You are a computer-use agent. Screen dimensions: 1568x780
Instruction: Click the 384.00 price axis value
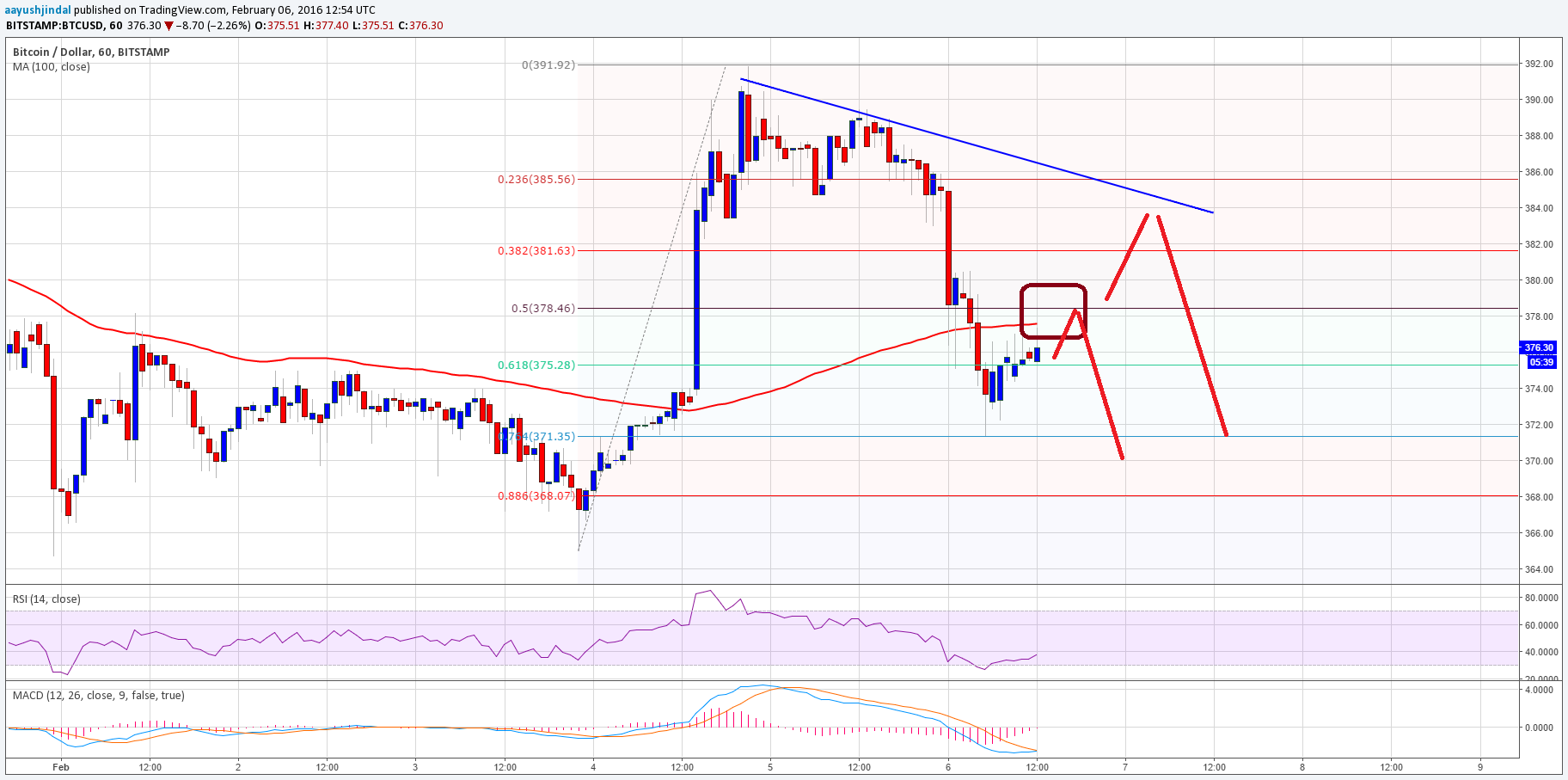1539,209
